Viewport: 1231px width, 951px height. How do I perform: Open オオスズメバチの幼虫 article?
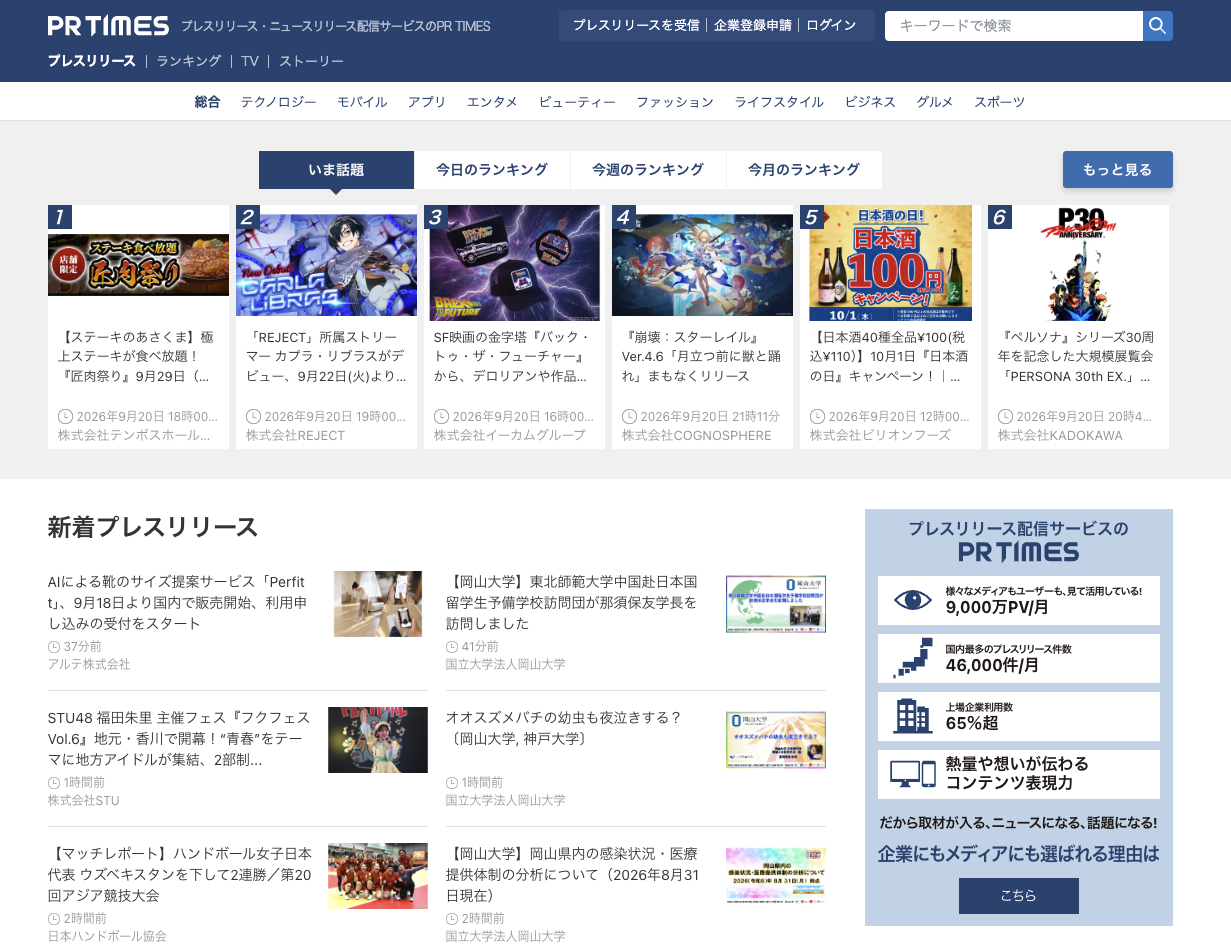coord(564,728)
